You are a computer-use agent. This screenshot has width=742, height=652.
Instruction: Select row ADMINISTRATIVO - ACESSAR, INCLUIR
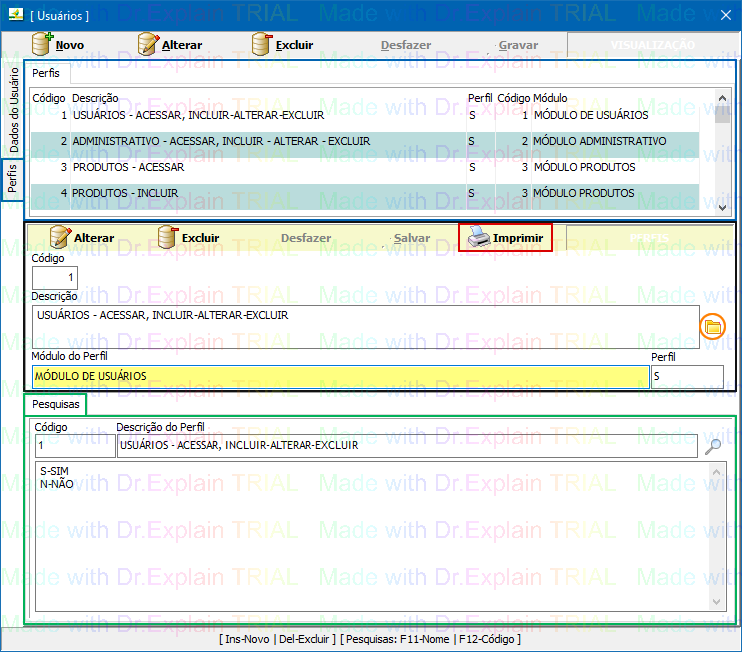click(x=220, y=142)
